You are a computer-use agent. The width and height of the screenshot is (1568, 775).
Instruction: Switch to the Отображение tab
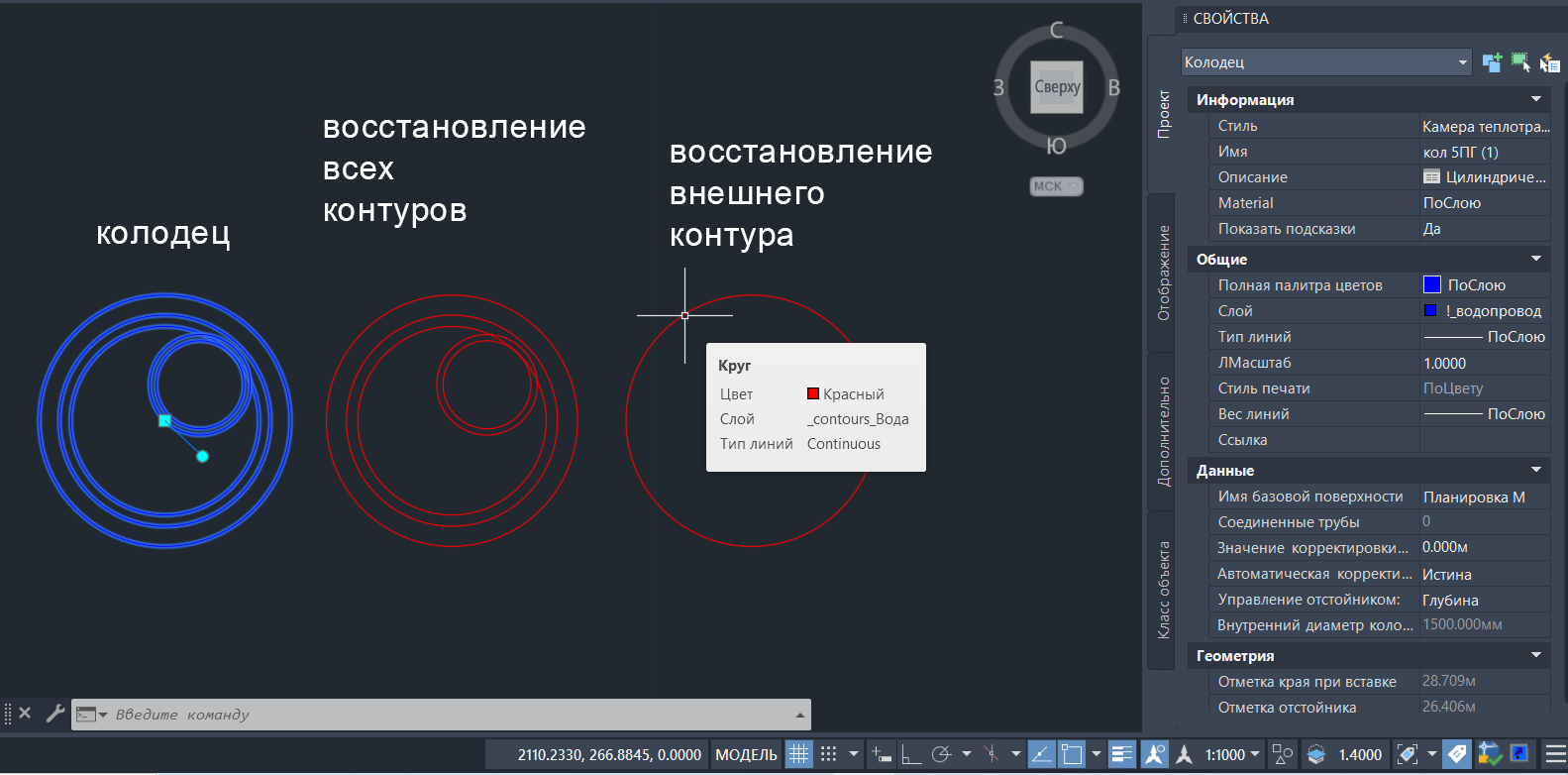point(1164,273)
